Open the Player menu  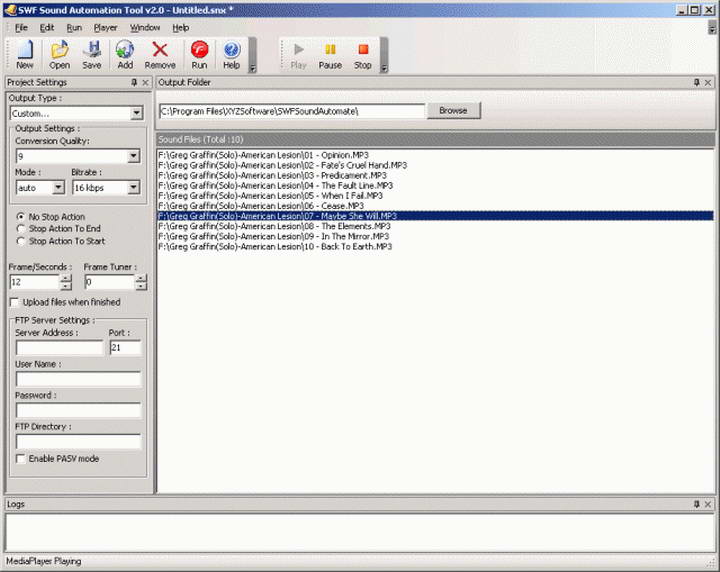[106, 28]
